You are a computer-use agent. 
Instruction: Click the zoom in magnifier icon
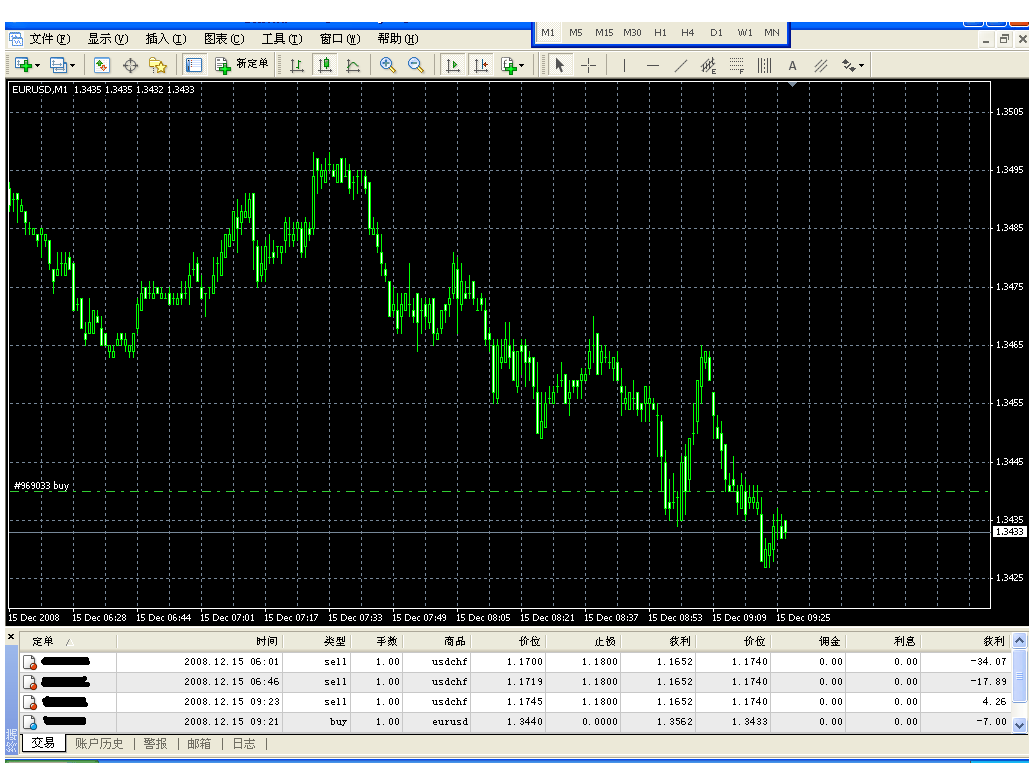[x=388, y=65]
